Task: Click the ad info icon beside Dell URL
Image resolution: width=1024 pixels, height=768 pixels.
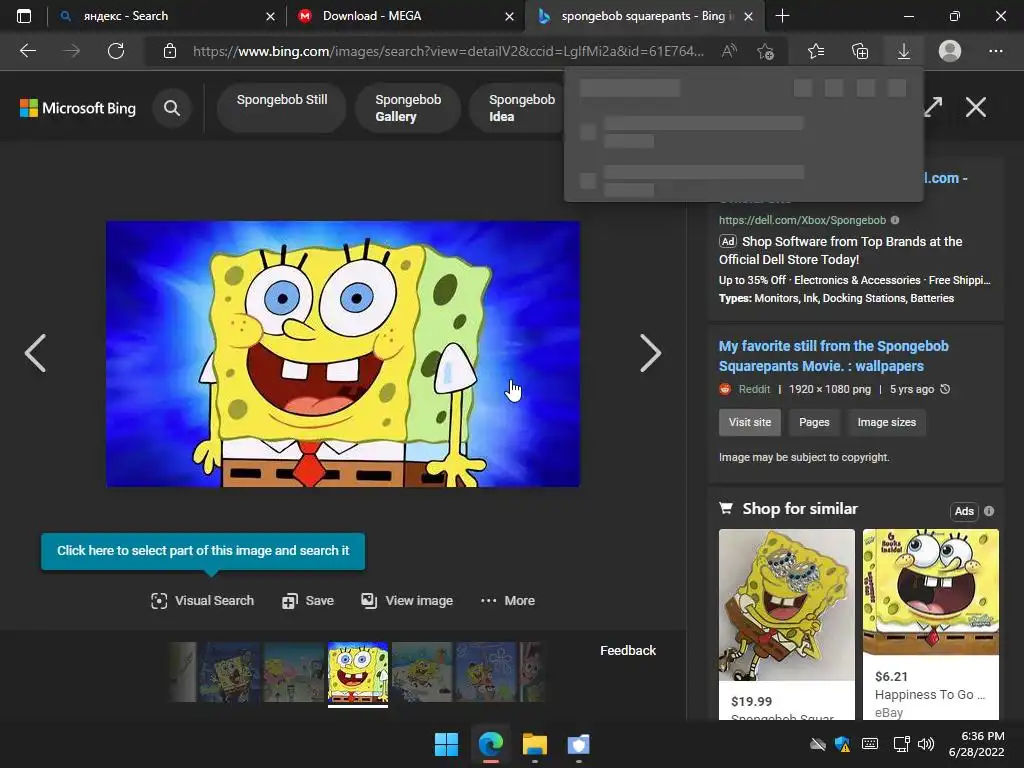Action: pos(895,220)
